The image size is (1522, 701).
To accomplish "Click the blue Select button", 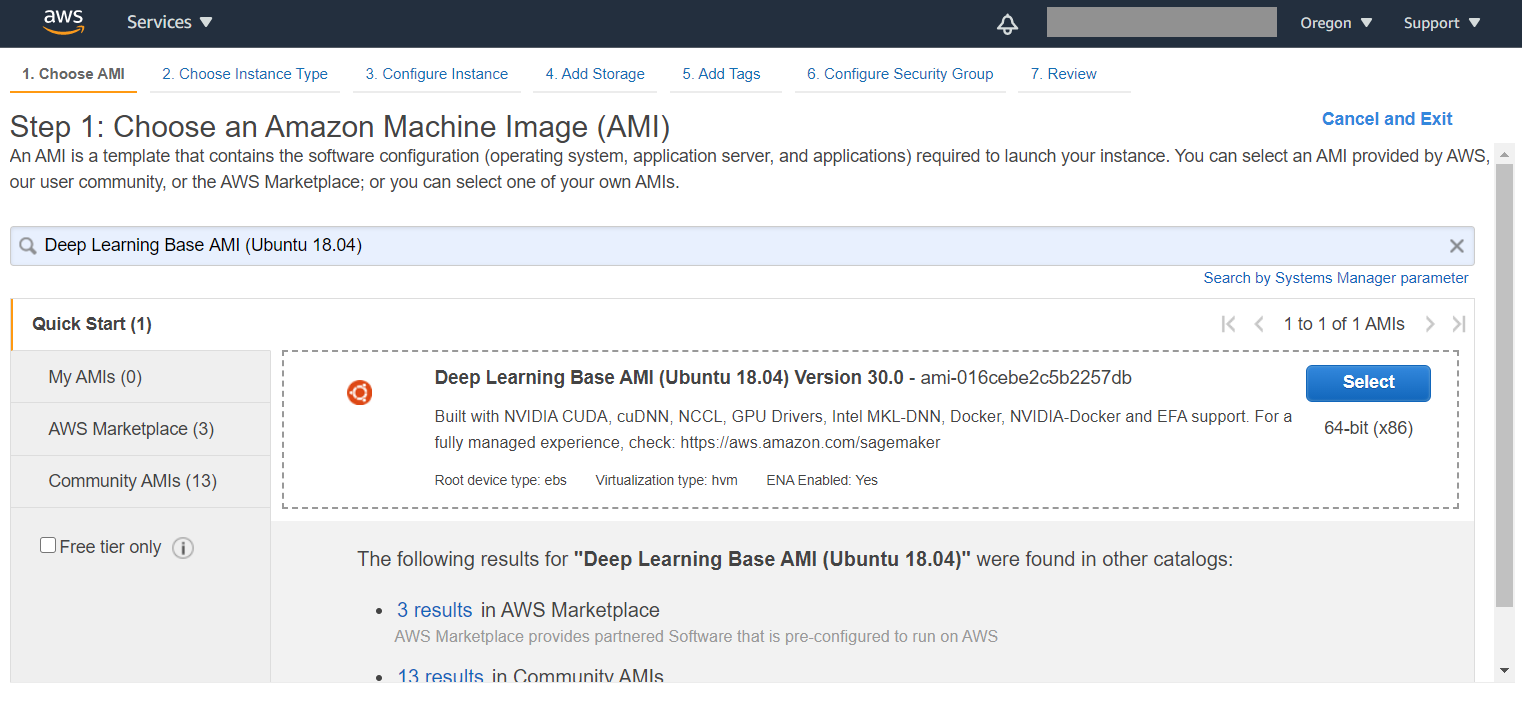I will coord(1368,382).
